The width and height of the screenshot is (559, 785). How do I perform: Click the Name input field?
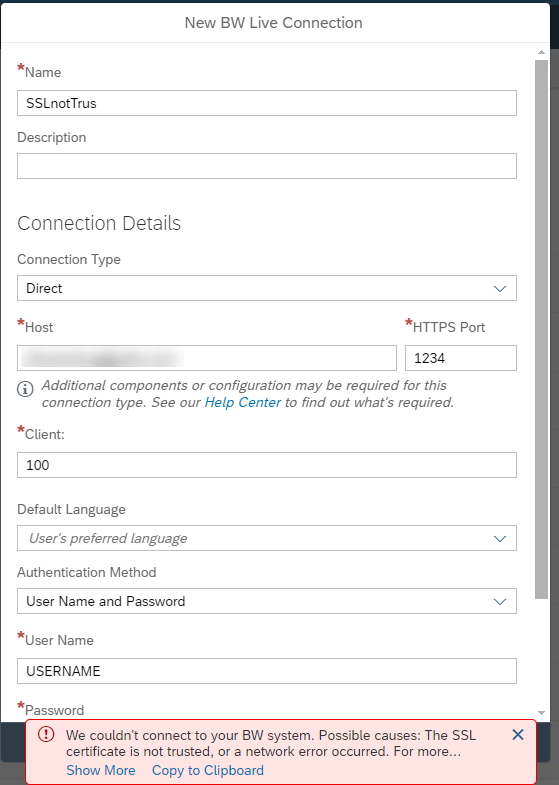point(267,103)
